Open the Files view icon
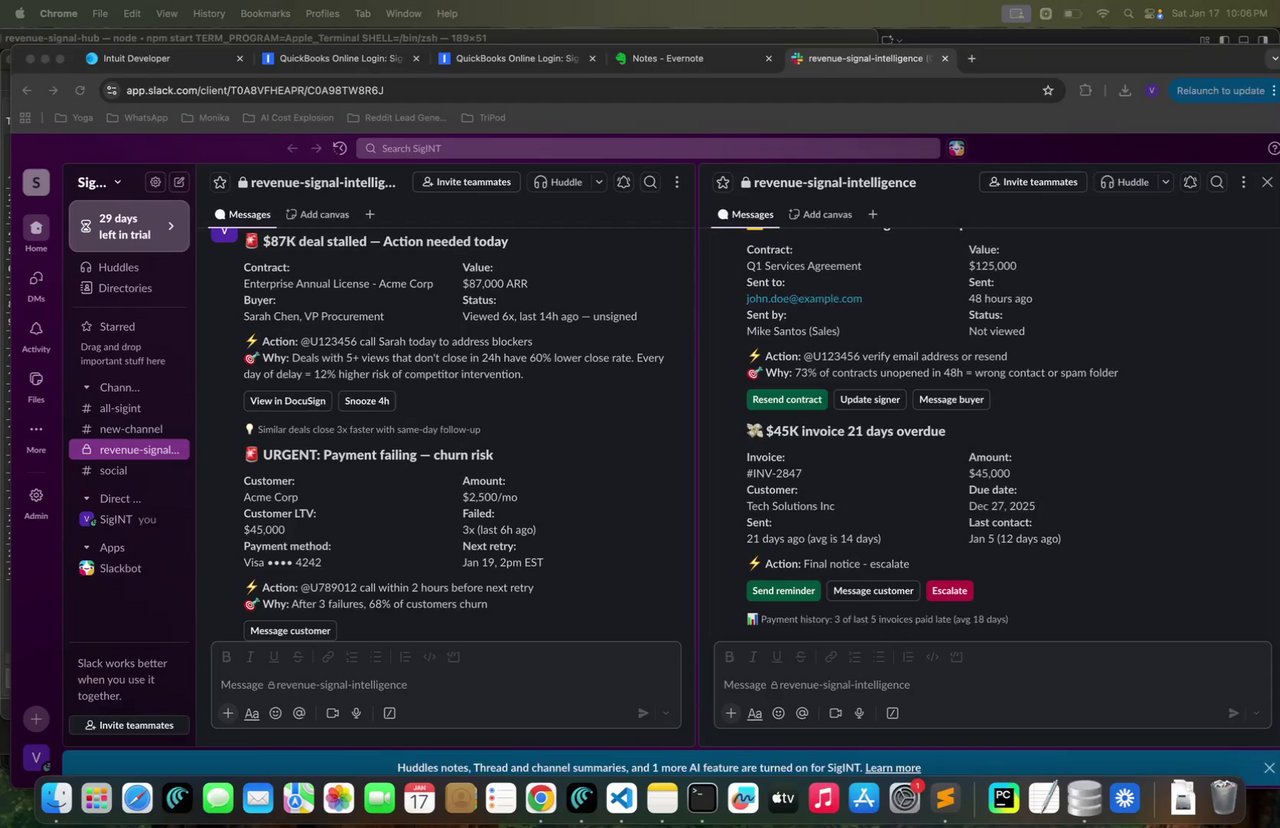The image size is (1280, 828). (x=36, y=379)
